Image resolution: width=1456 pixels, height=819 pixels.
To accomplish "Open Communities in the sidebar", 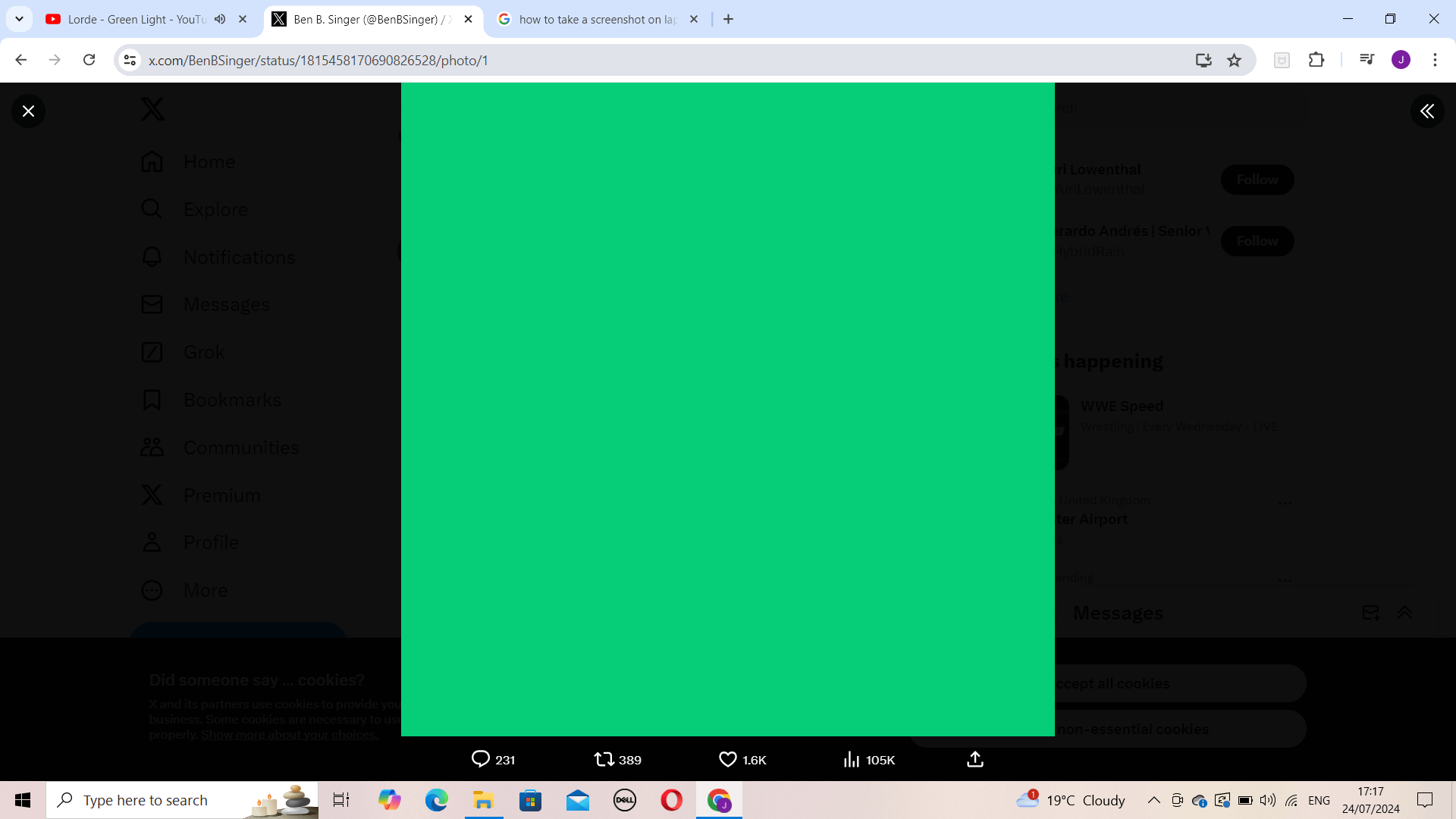I will pos(220,447).
